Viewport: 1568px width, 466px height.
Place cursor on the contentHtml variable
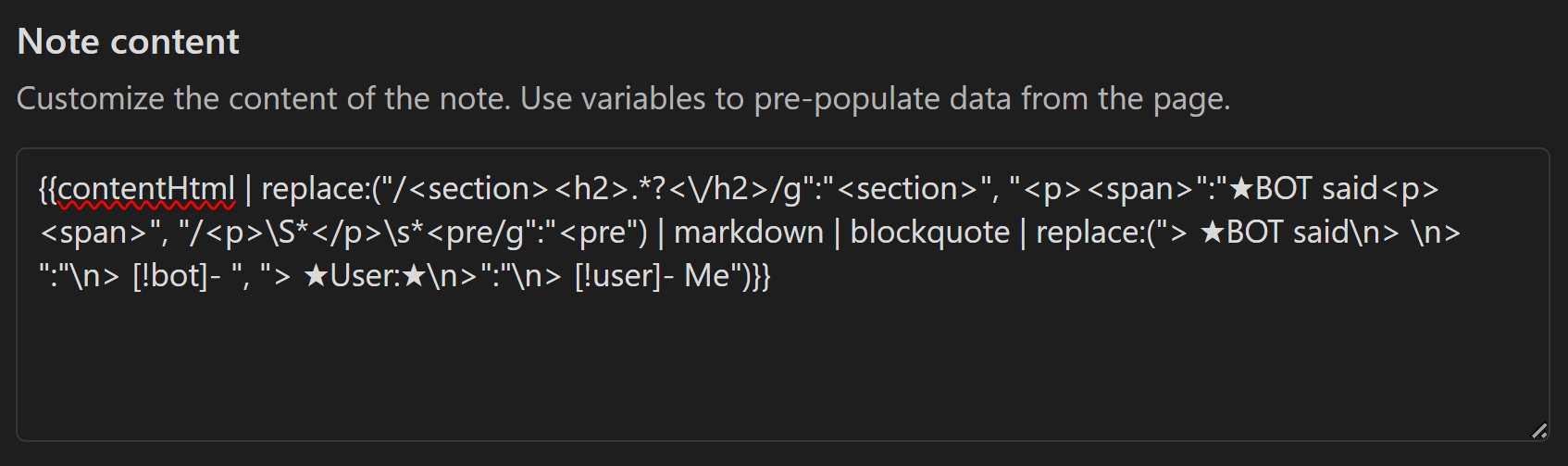coord(146,189)
